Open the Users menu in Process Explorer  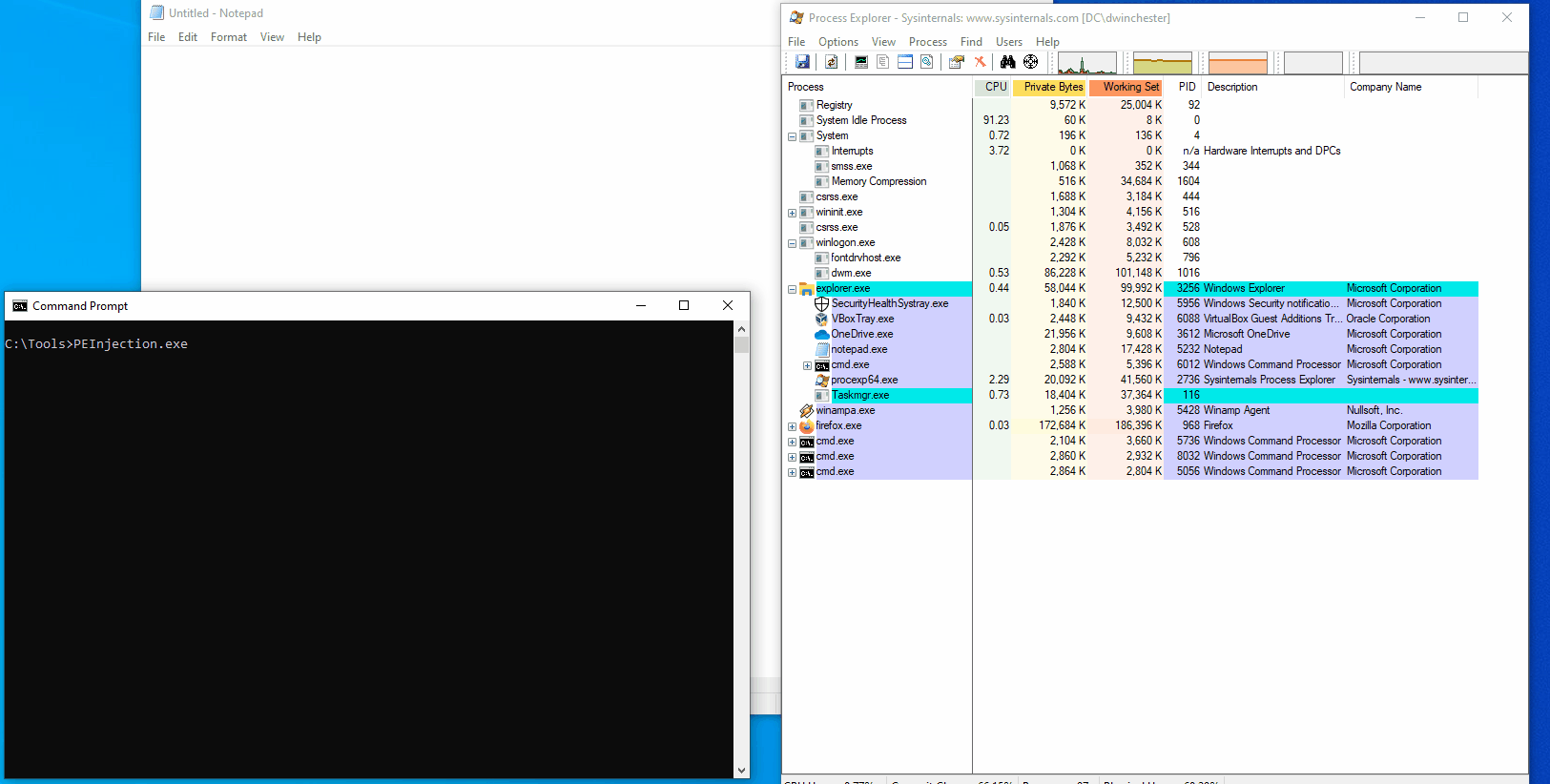(x=1008, y=42)
